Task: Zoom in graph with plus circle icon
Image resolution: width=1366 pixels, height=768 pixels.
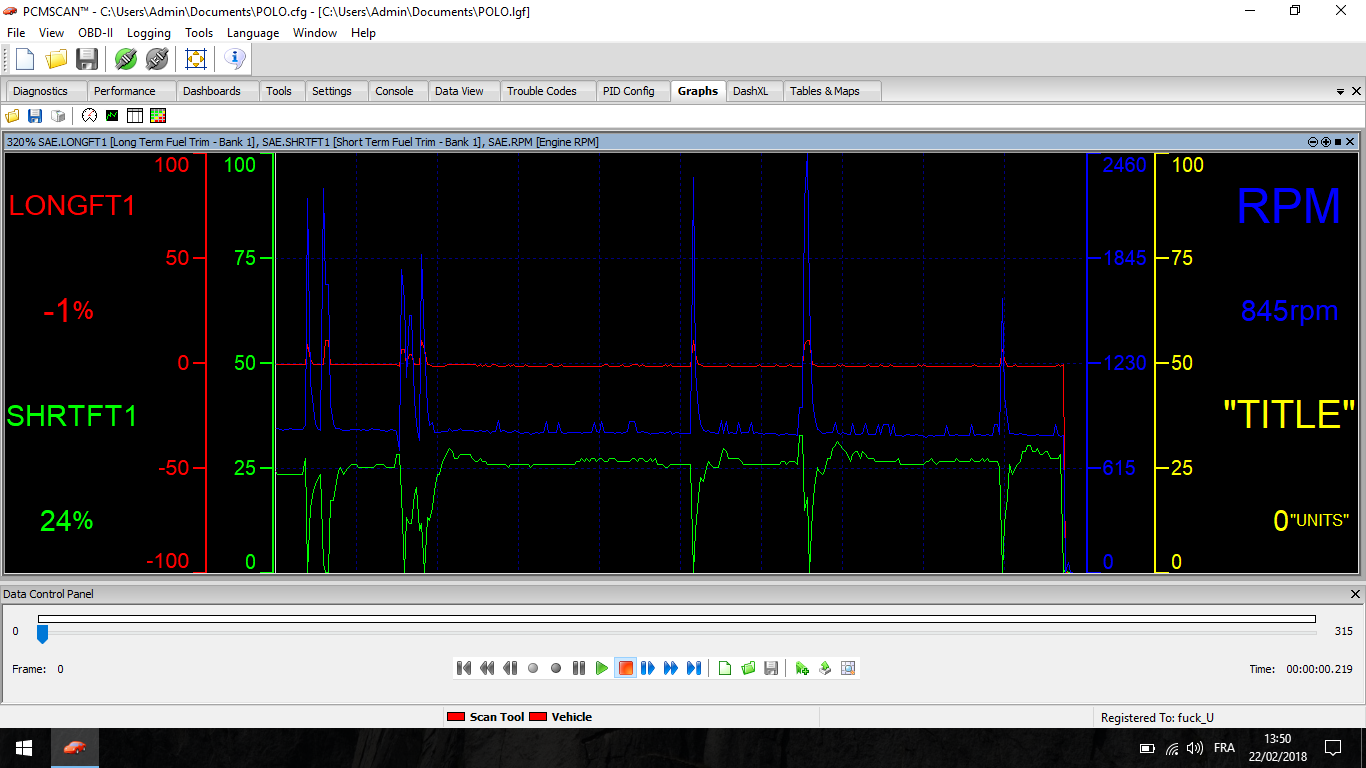Action: 1326,142
